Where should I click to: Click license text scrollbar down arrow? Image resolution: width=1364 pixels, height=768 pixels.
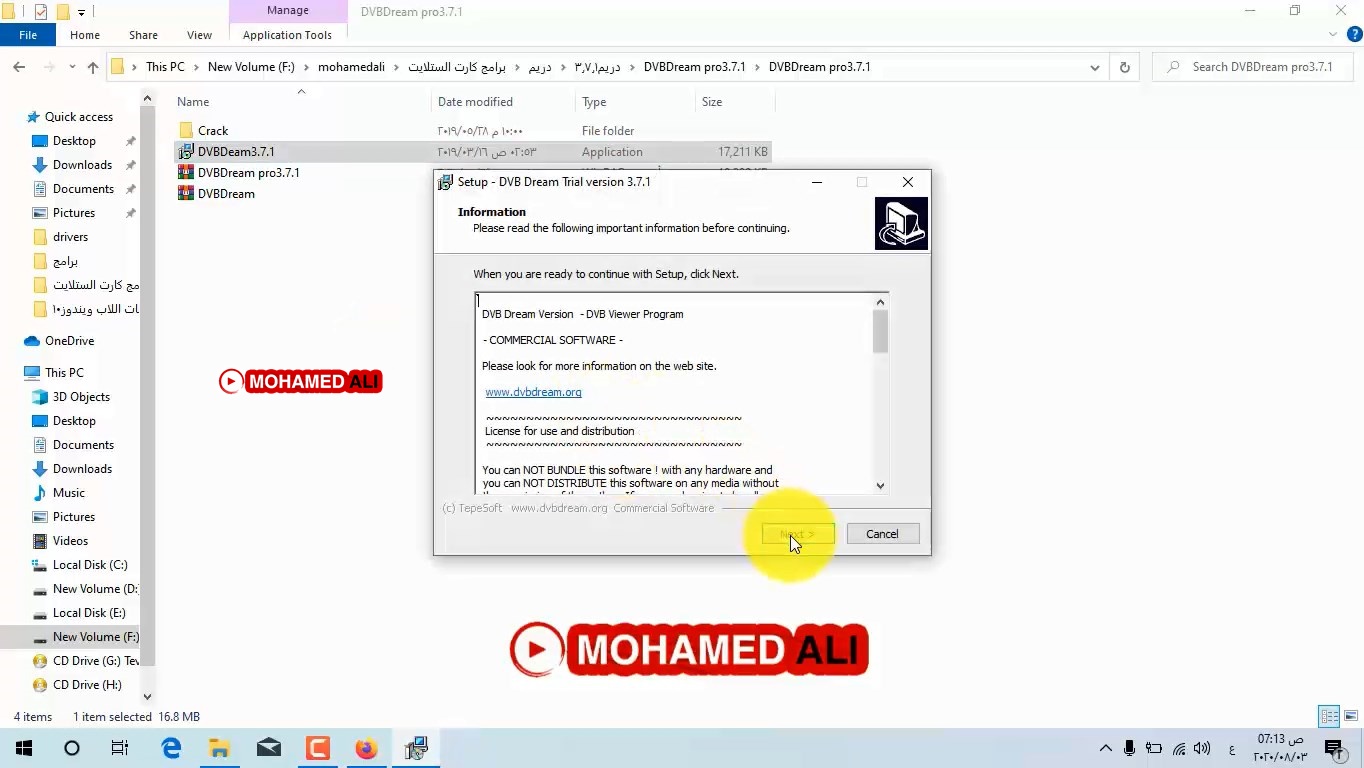880,486
